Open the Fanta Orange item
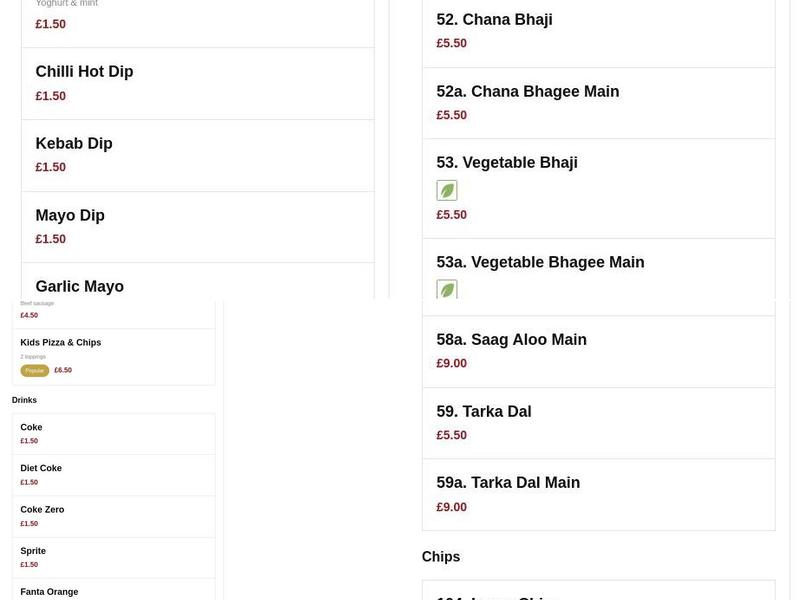 pos(47,591)
